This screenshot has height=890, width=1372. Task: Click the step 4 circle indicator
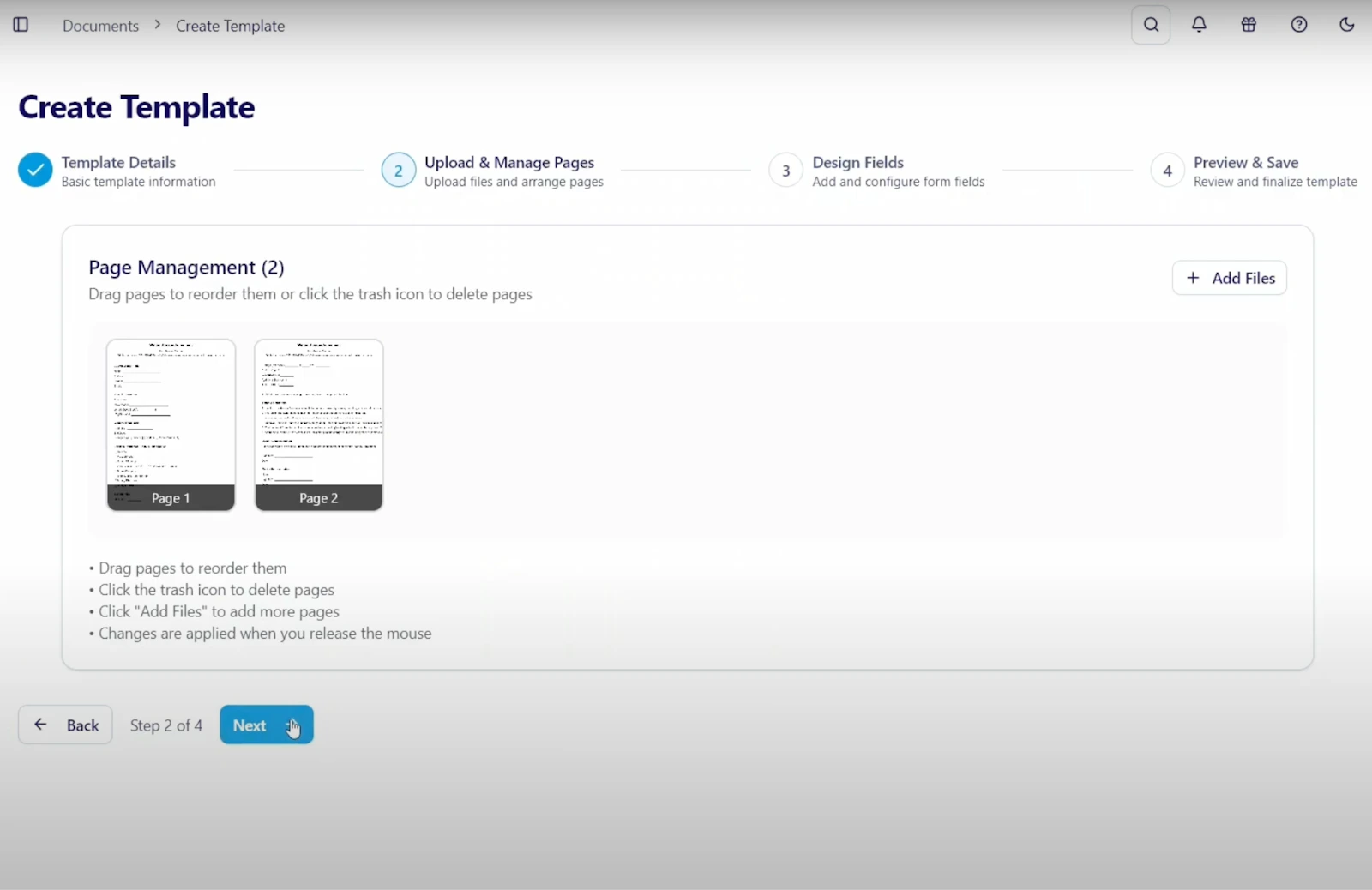pyautogui.click(x=1167, y=171)
